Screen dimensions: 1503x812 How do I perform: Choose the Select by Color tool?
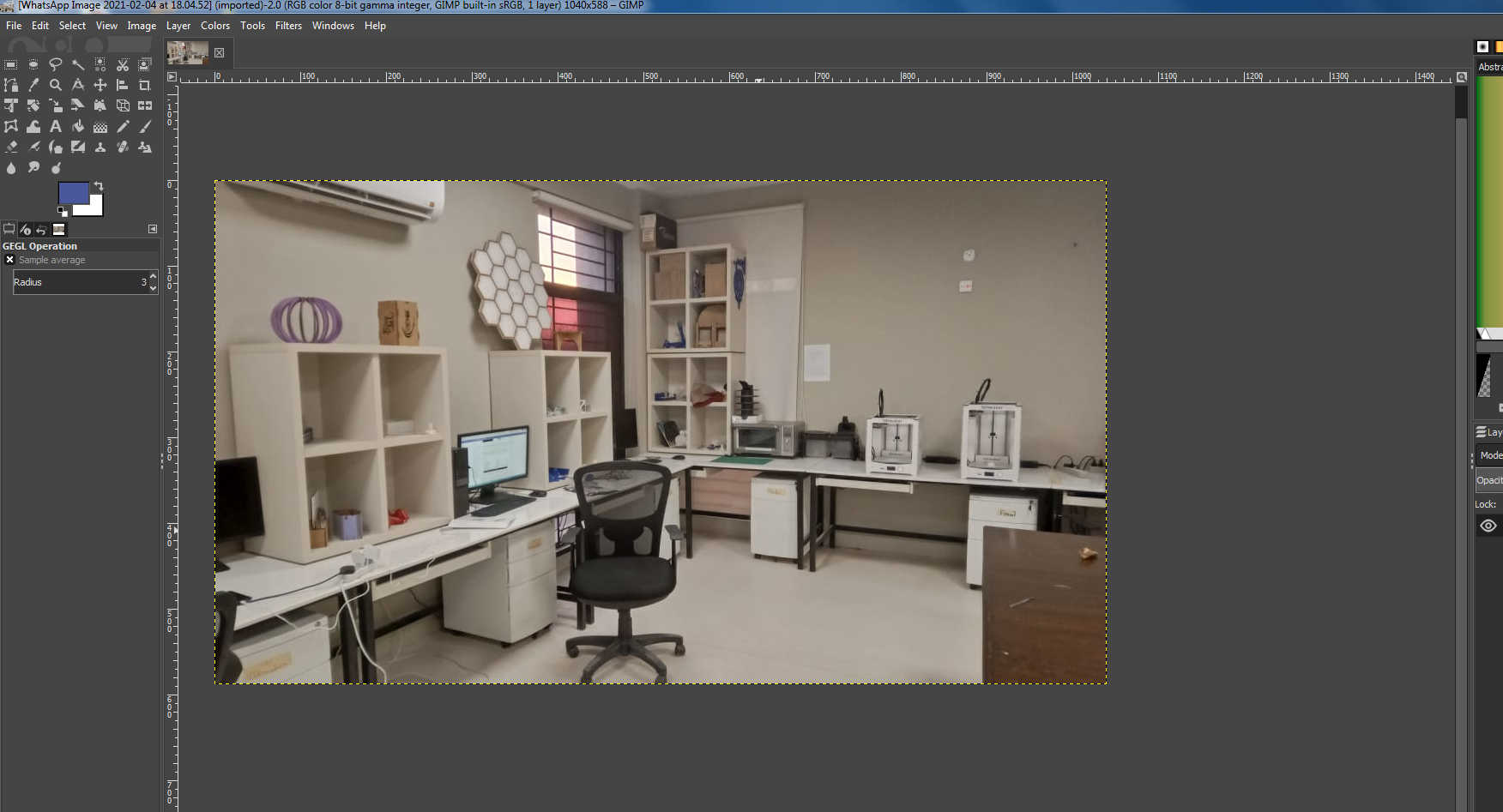(x=100, y=64)
